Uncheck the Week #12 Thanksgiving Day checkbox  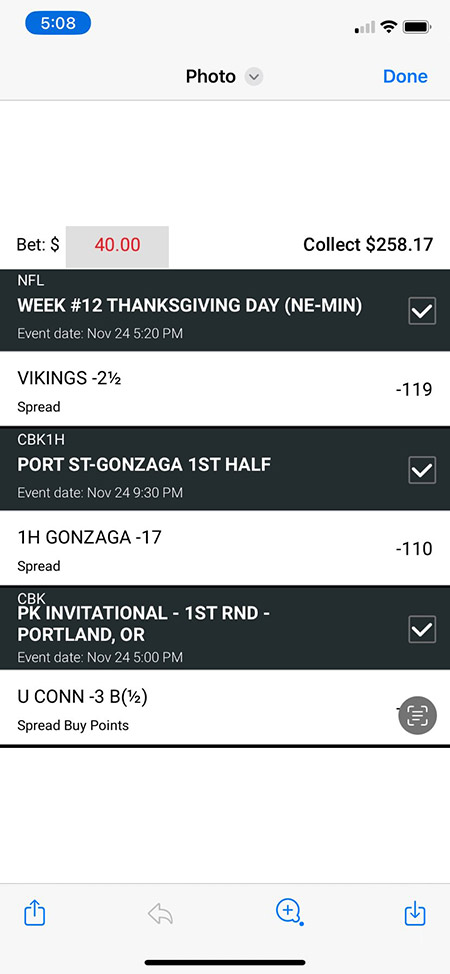[x=422, y=311]
